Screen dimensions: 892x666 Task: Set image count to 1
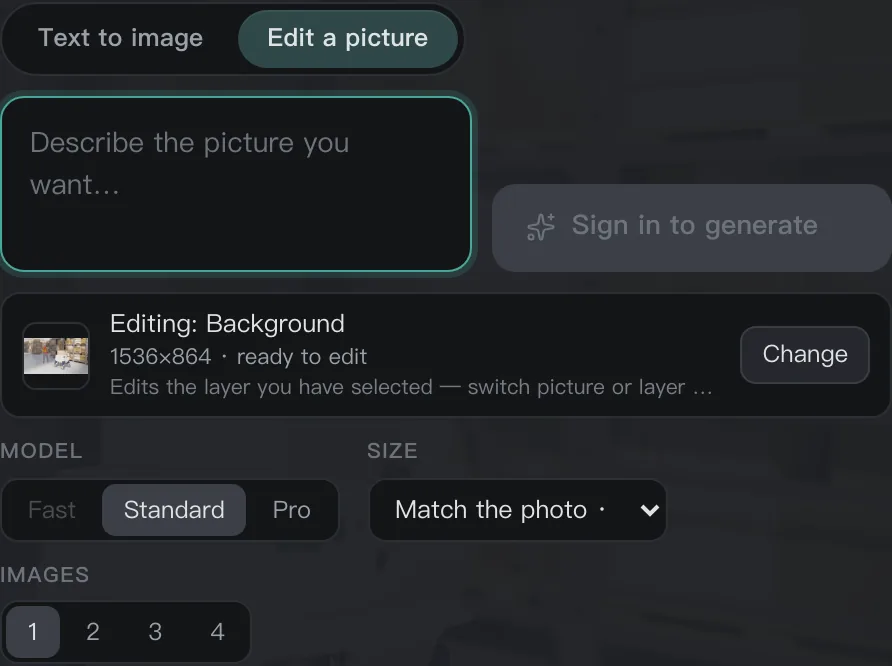point(33,631)
